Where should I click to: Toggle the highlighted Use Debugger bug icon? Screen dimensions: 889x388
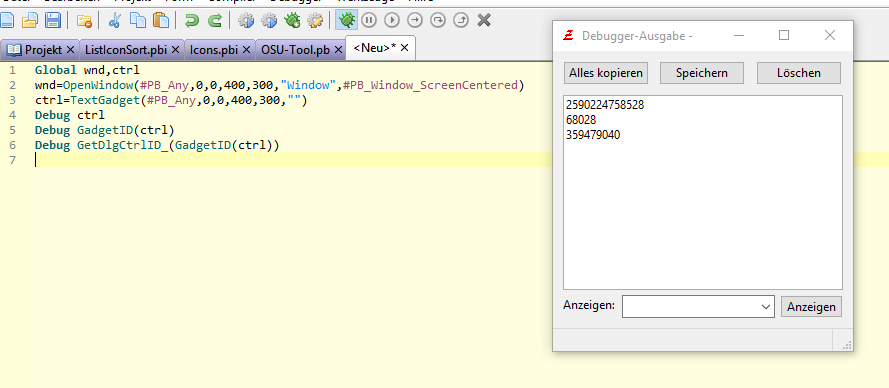346,20
